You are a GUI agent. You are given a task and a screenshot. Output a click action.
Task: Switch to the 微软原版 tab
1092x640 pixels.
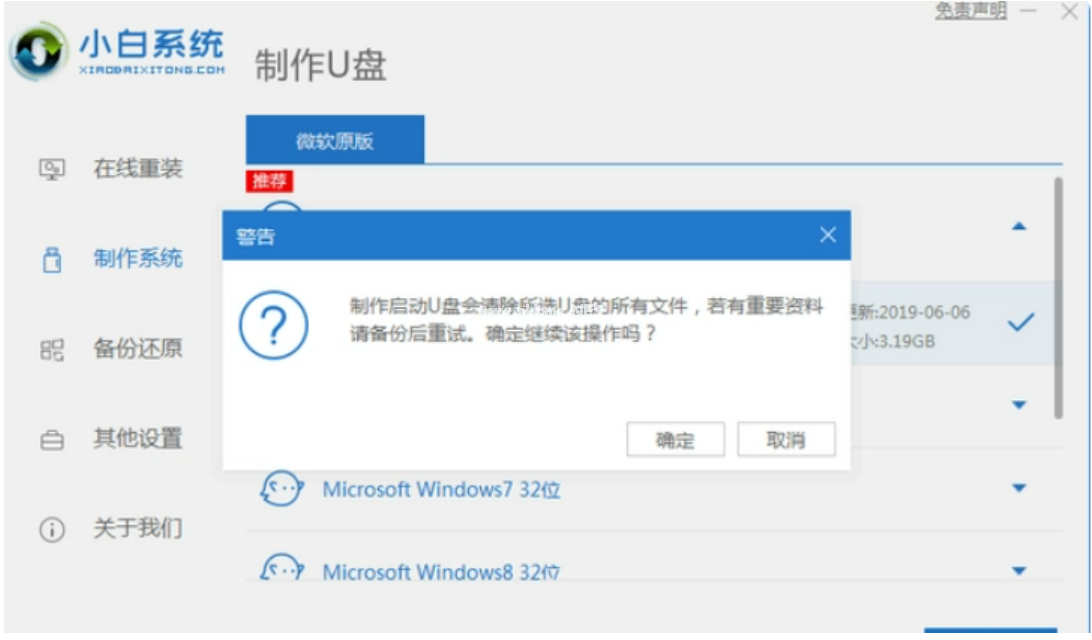pos(335,140)
